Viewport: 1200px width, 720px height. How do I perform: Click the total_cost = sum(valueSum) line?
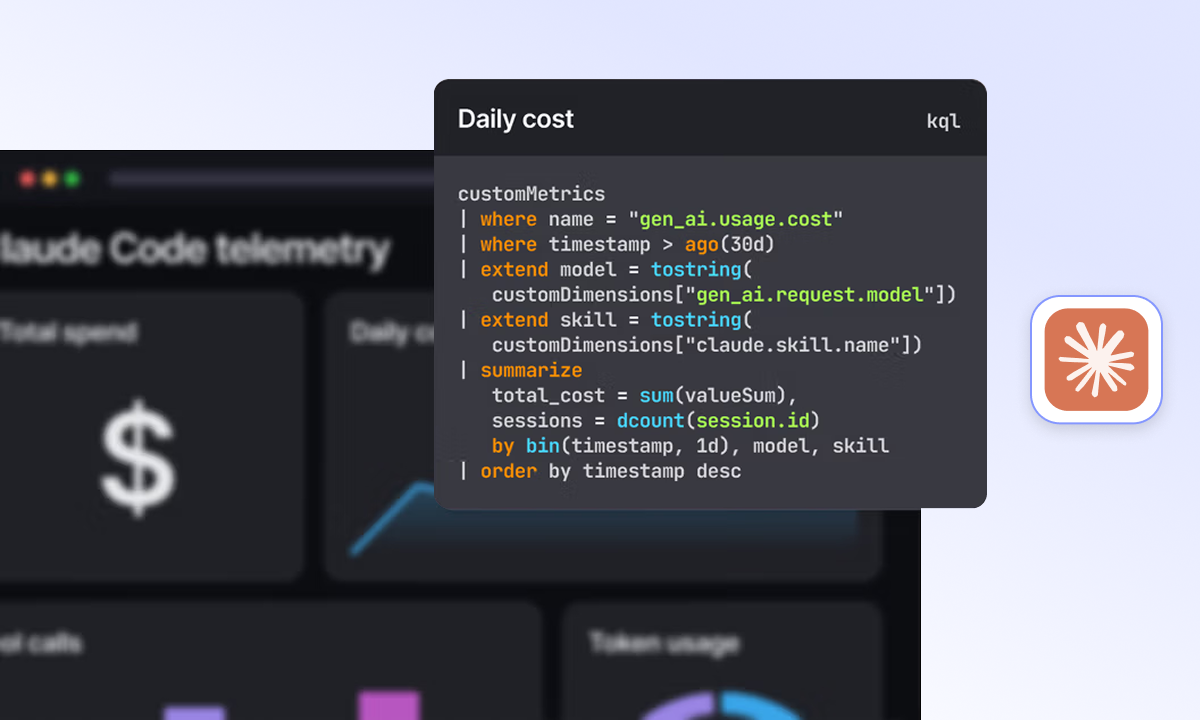coord(644,395)
